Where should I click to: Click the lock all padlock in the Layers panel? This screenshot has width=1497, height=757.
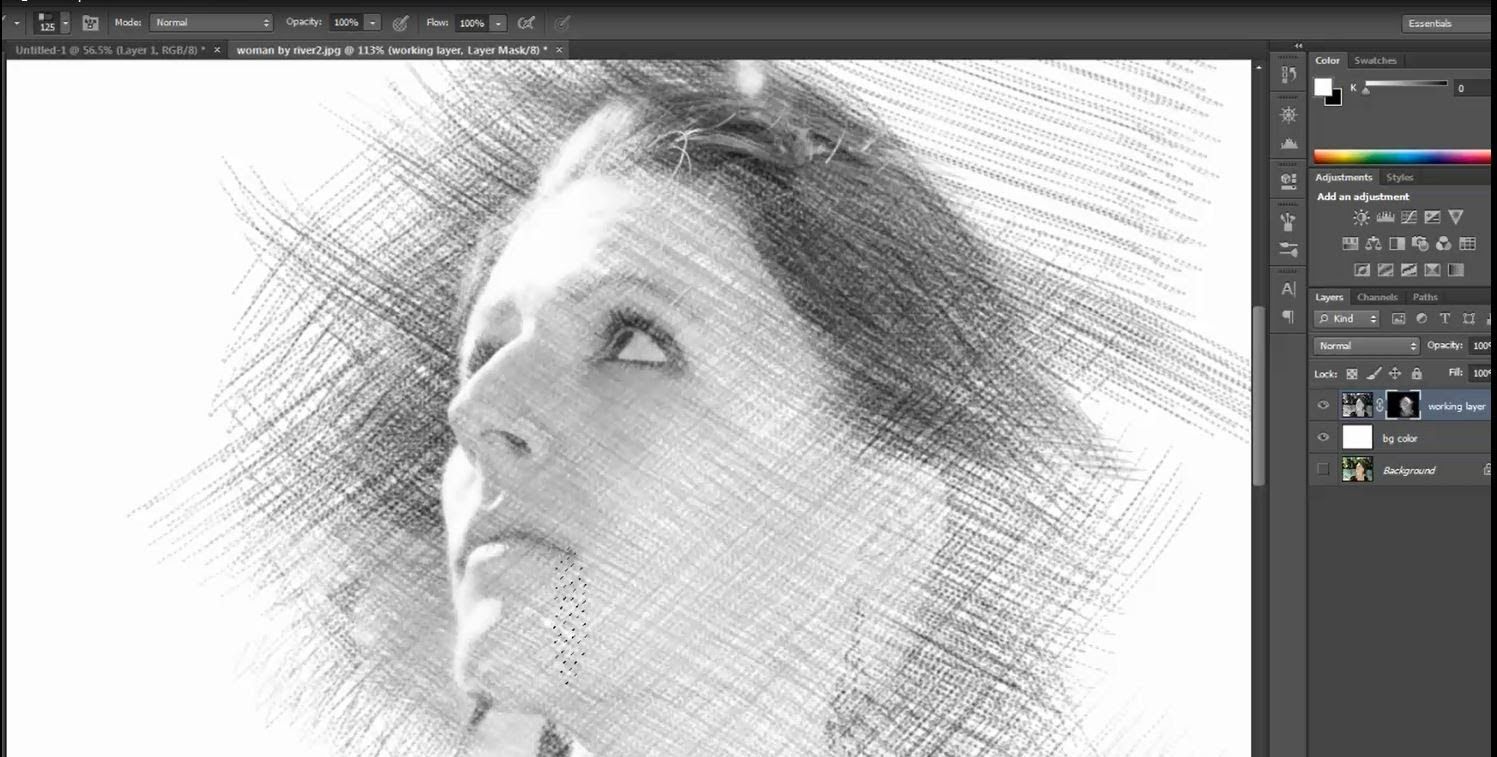[x=1416, y=373]
